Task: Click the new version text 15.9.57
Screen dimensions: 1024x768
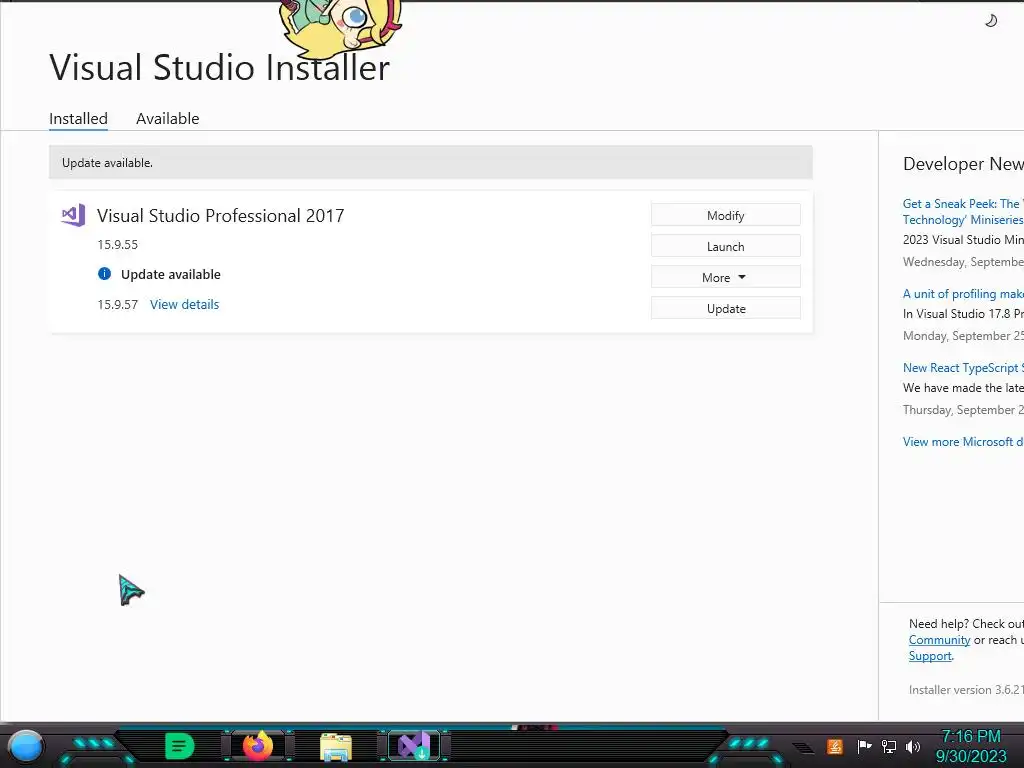Action: 118,304
